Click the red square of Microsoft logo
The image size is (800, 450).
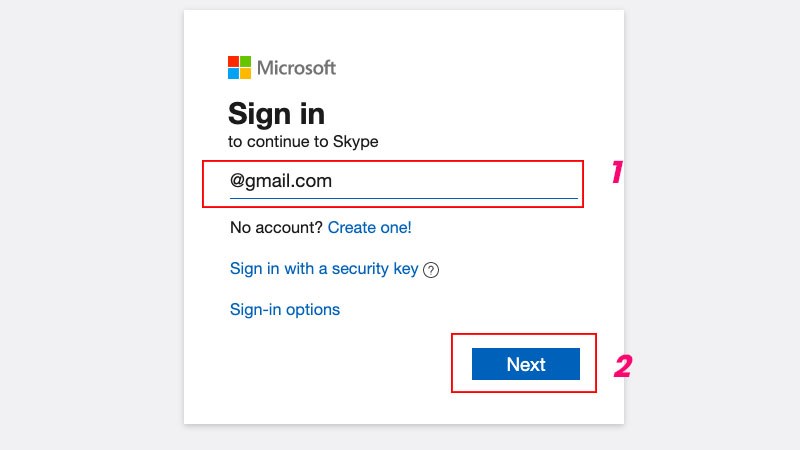[233, 62]
